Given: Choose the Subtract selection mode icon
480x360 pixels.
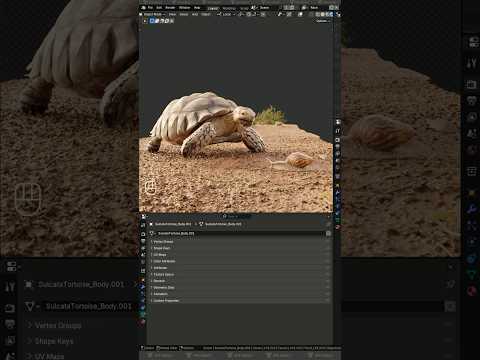Looking at the screenshot, I should 162,21.
